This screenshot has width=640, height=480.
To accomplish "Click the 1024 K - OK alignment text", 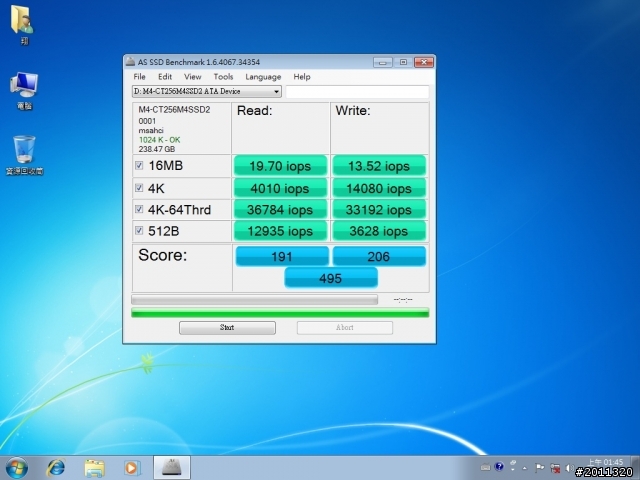I will [x=159, y=140].
